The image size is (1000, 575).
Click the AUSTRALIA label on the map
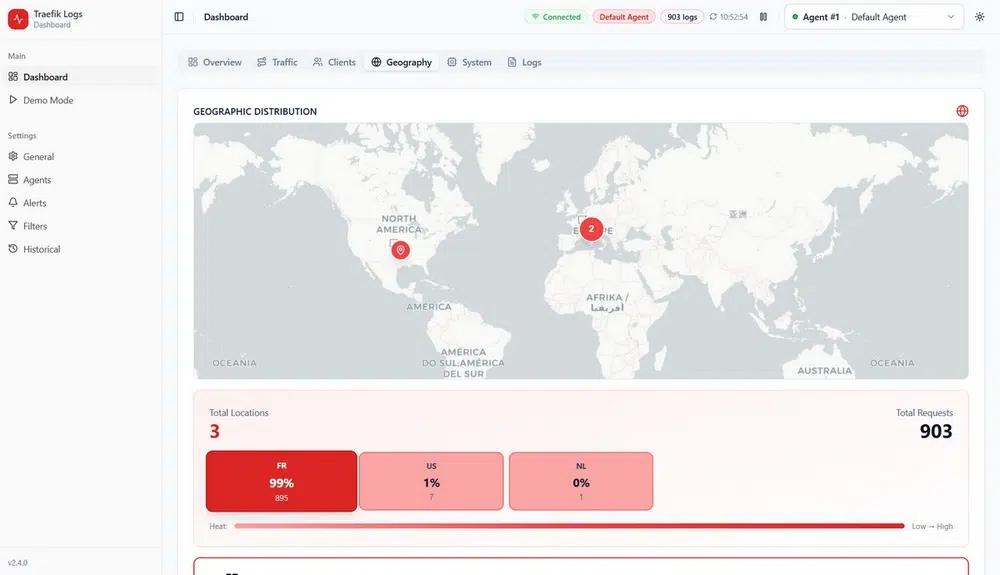pyautogui.click(x=825, y=370)
